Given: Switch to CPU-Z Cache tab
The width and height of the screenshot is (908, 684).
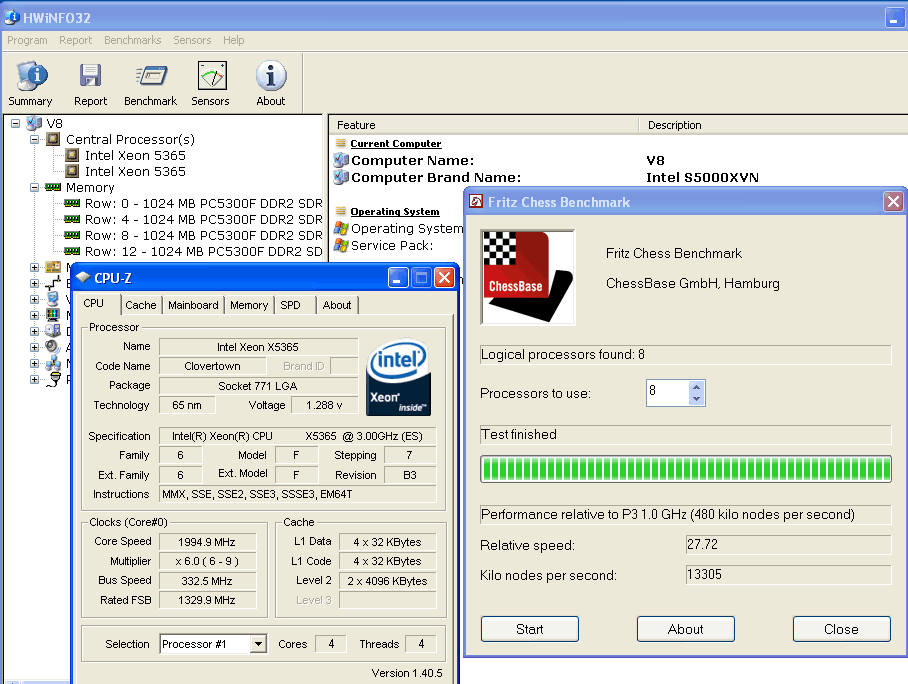Looking at the screenshot, I should point(141,305).
